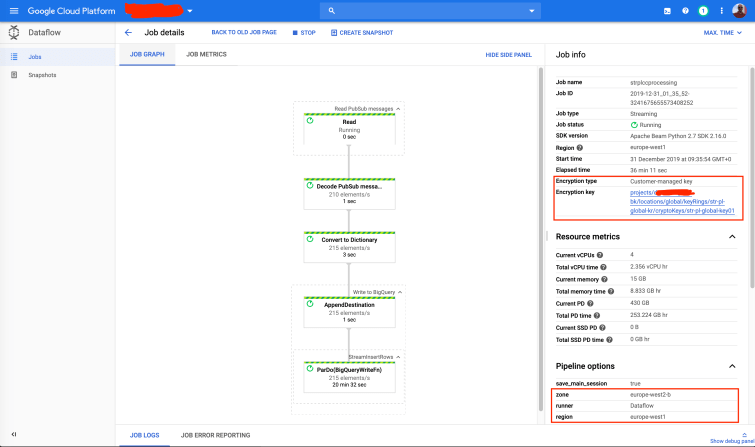Click the Job ID value text
The width and height of the screenshot is (755, 447).
[x=661, y=98]
